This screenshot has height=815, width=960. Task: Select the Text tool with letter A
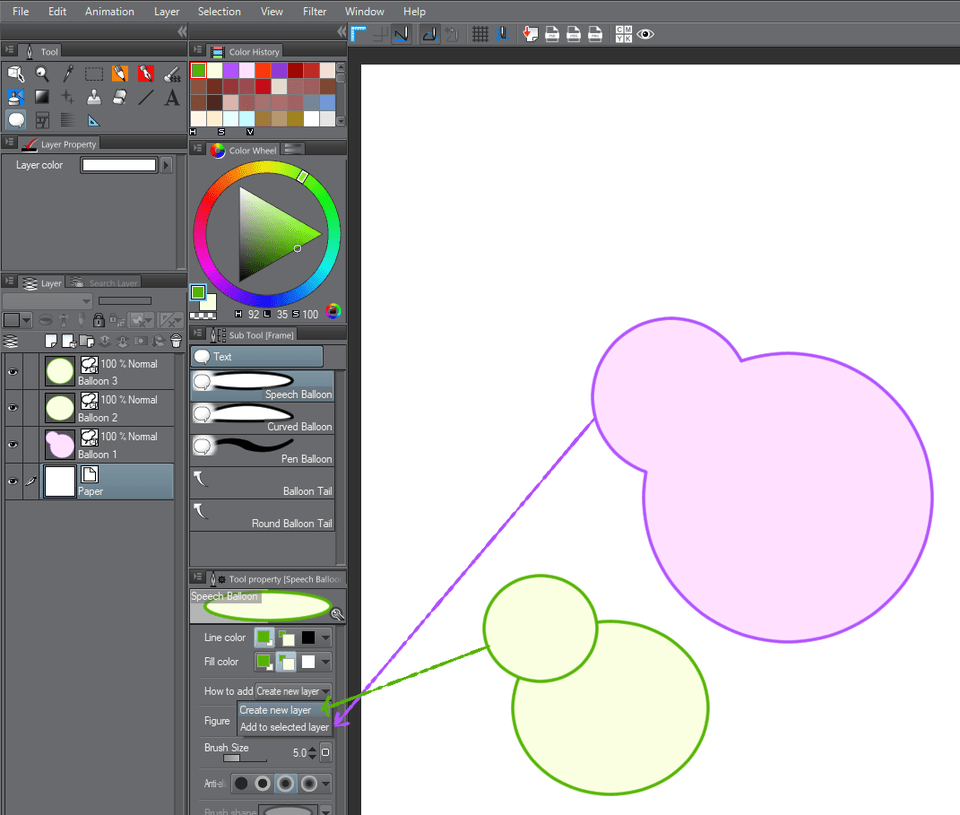coord(172,97)
